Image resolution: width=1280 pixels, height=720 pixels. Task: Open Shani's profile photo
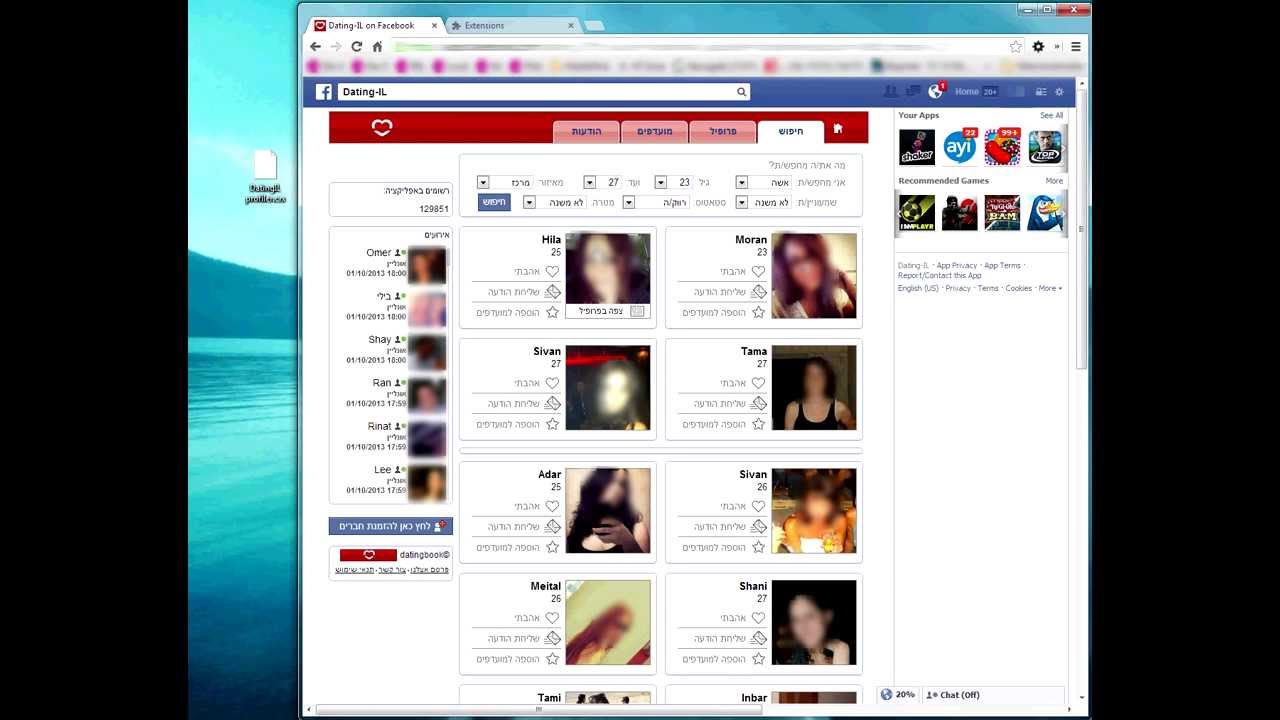coord(814,622)
